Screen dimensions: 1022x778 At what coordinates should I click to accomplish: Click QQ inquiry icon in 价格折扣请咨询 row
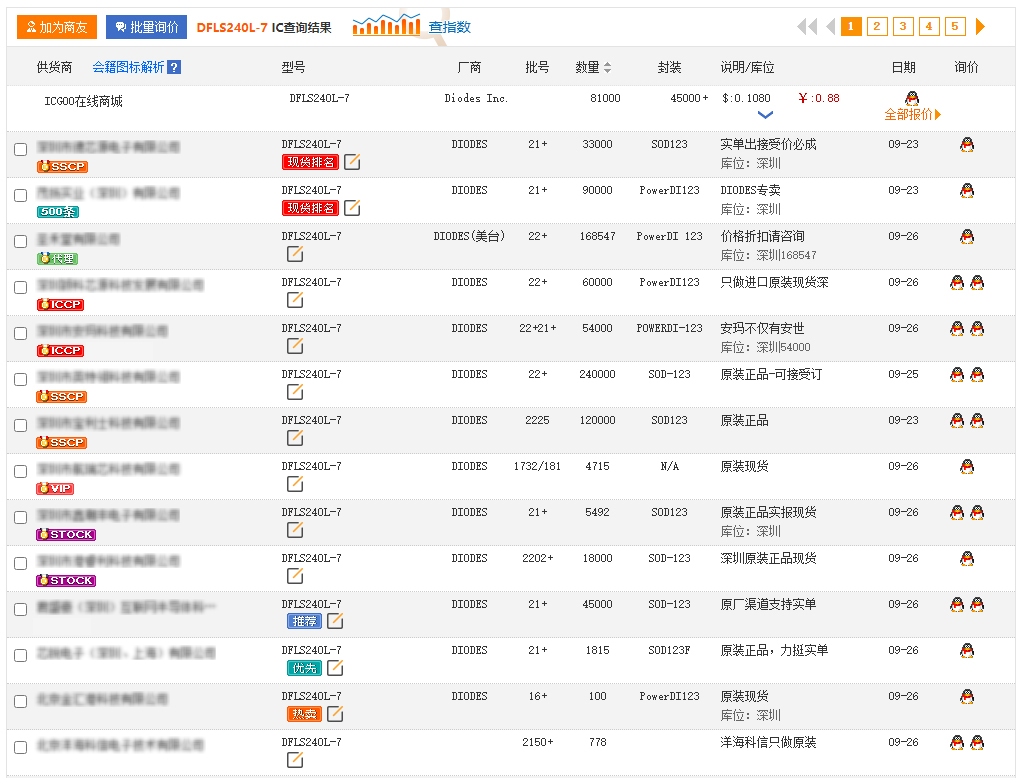pos(967,237)
